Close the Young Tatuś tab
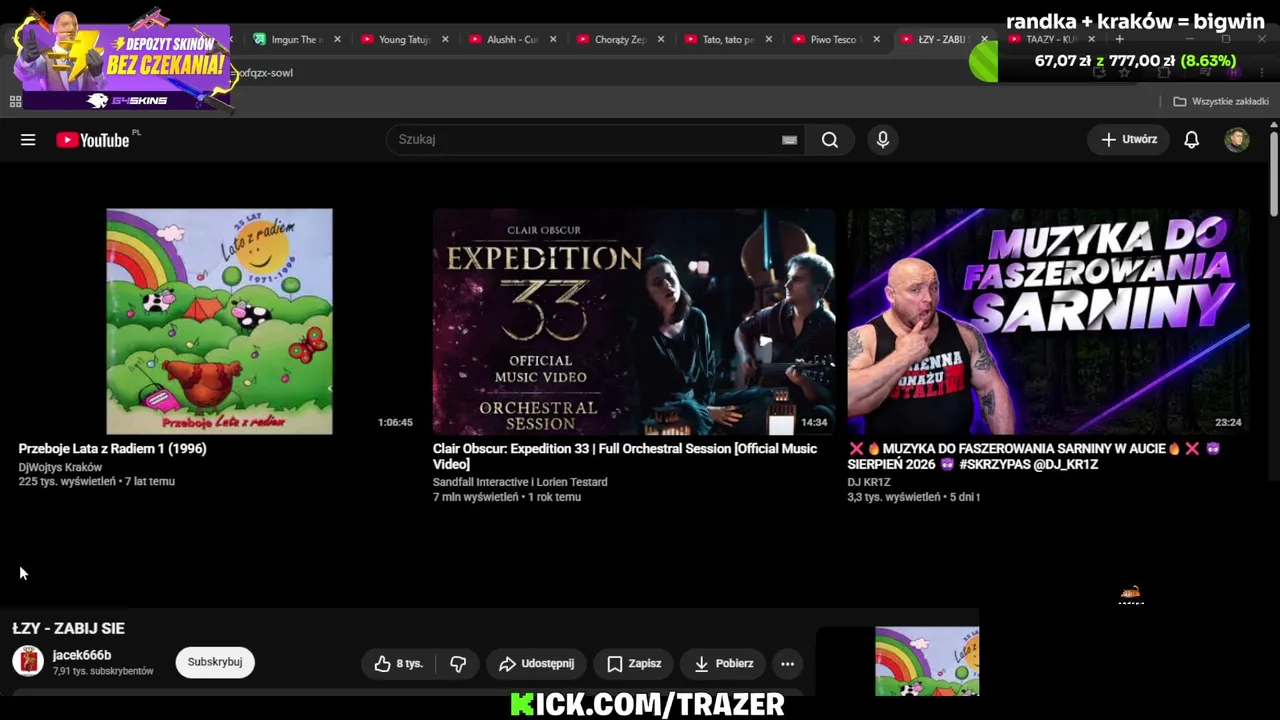Screen dimensions: 1280x720 point(445,40)
